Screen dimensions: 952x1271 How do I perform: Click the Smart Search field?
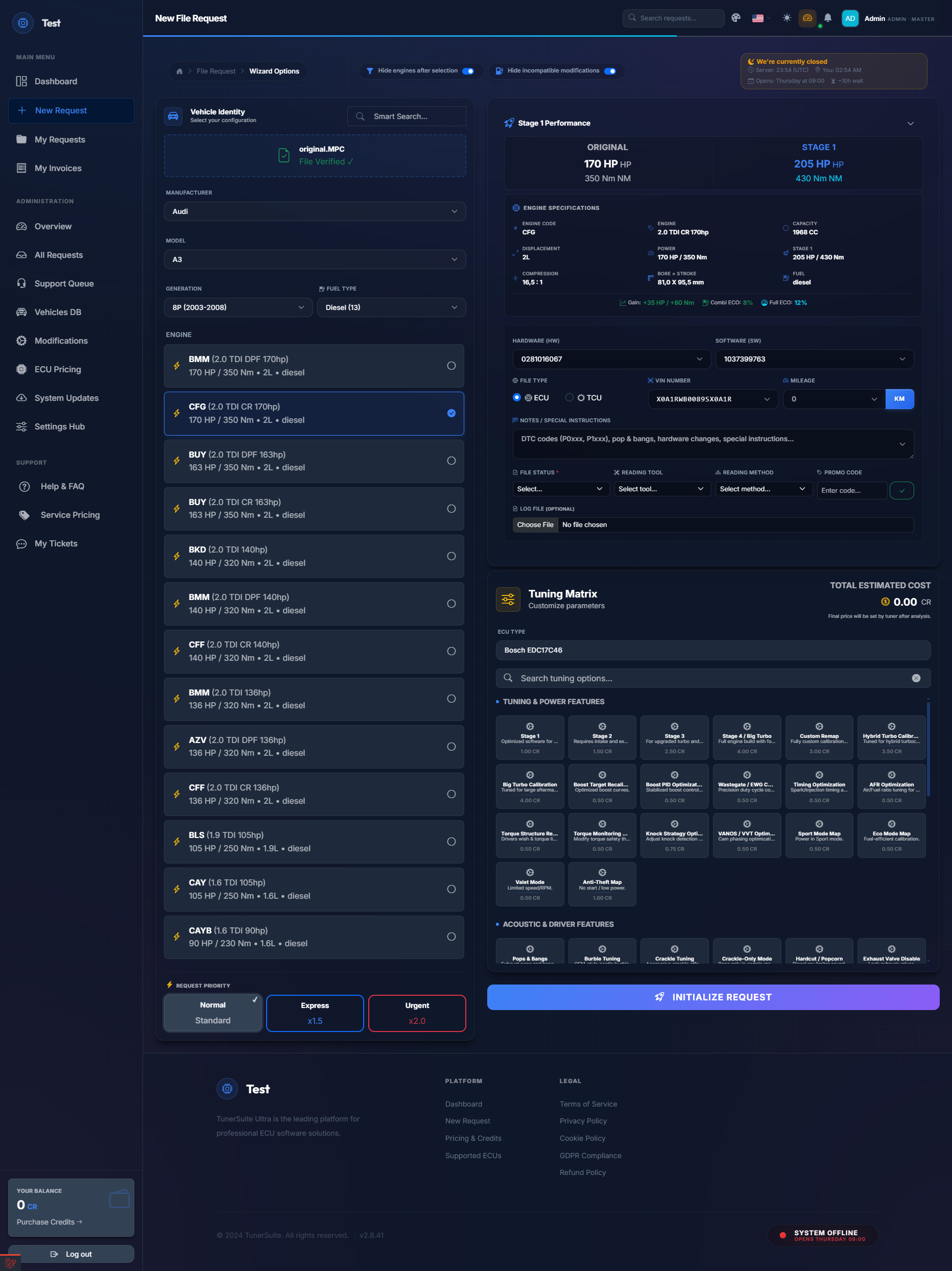407,116
